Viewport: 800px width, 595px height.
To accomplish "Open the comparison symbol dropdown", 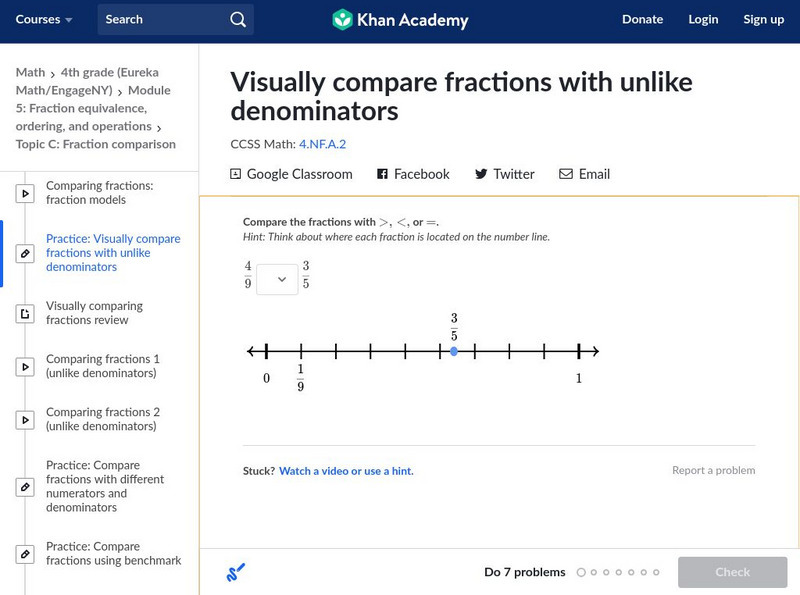I will tap(277, 280).
